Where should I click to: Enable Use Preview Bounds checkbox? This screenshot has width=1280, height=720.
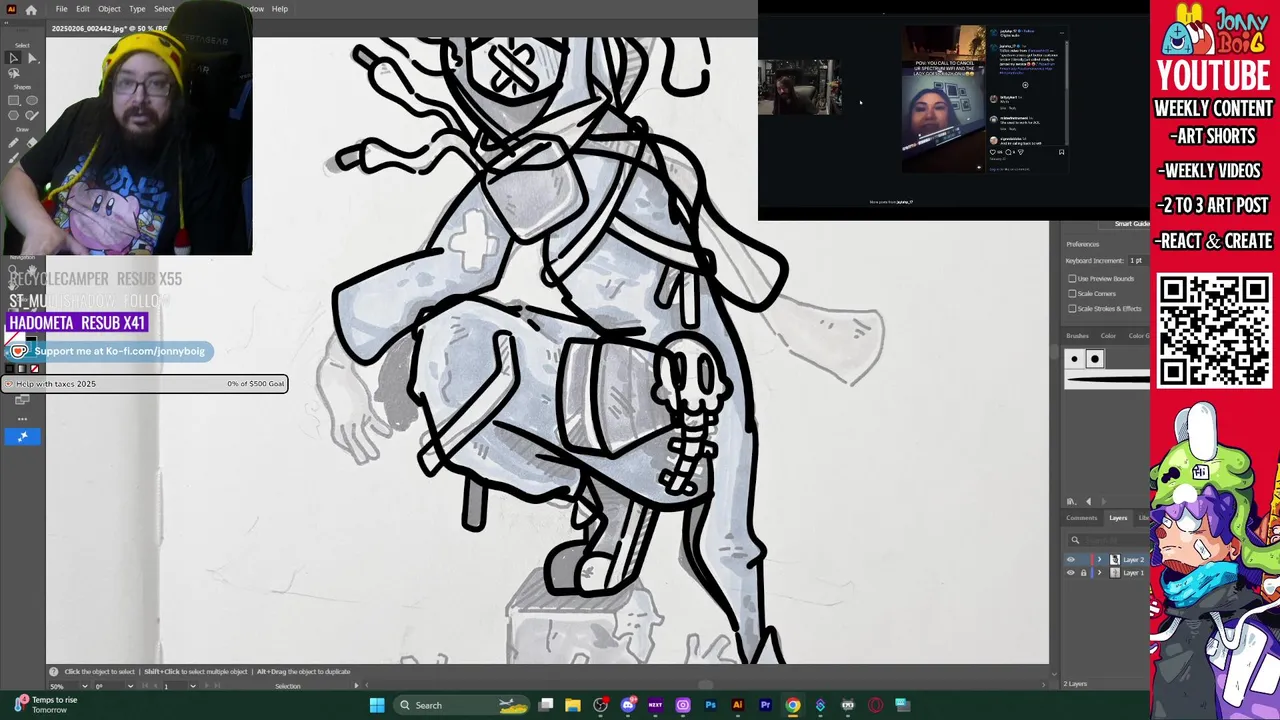(x=1072, y=279)
